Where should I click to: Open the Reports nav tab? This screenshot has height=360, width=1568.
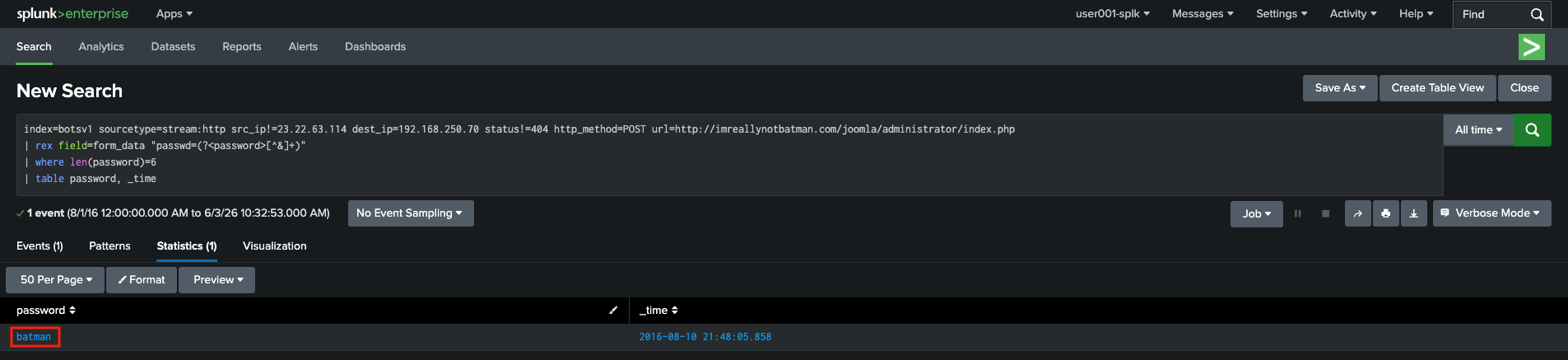click(x=242, y=47)
